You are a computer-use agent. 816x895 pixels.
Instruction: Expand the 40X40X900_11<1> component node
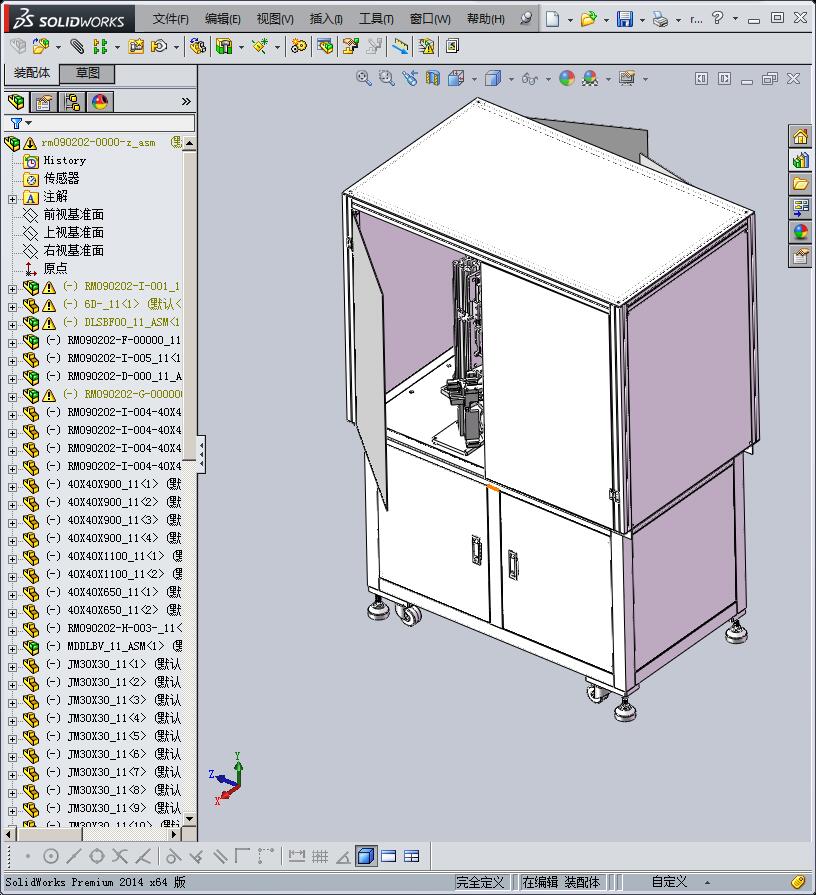(x=12, y=487)
